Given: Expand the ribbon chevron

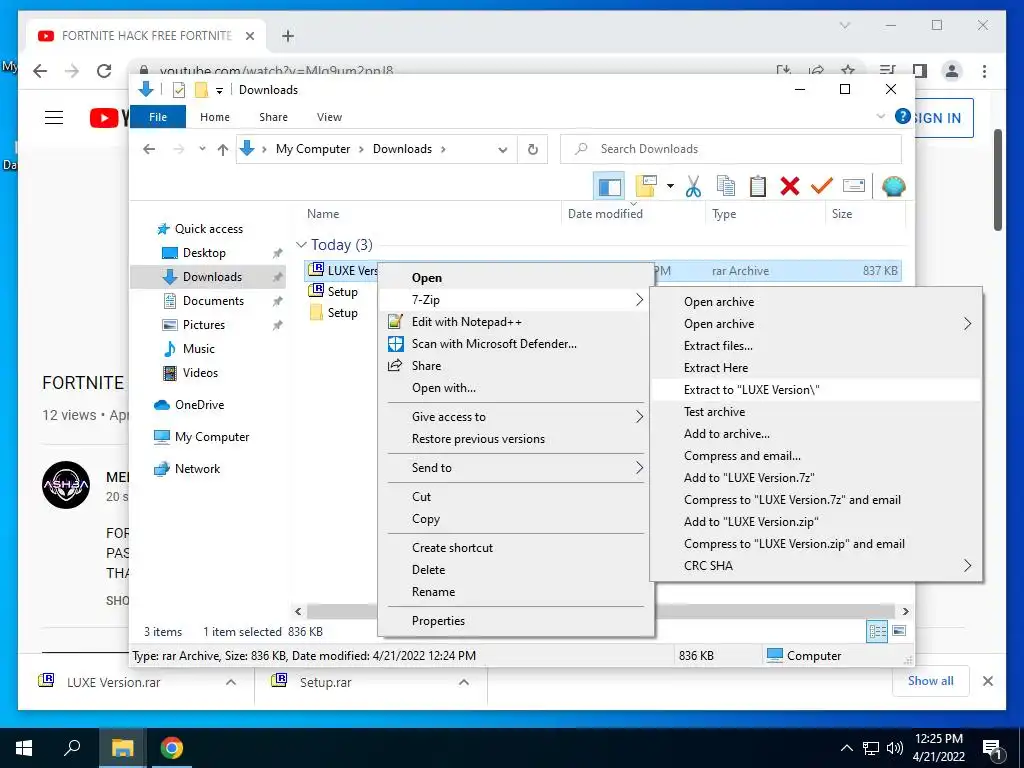Looking at the screenshot, I should pos(880,116).
